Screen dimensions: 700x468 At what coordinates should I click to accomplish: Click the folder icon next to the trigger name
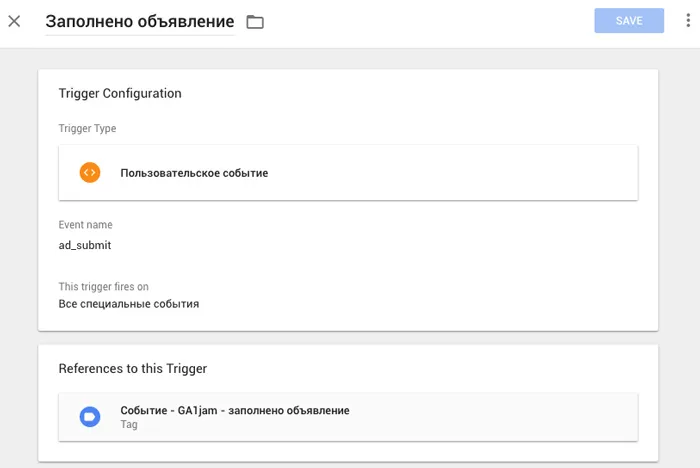(x=255, y=21)
